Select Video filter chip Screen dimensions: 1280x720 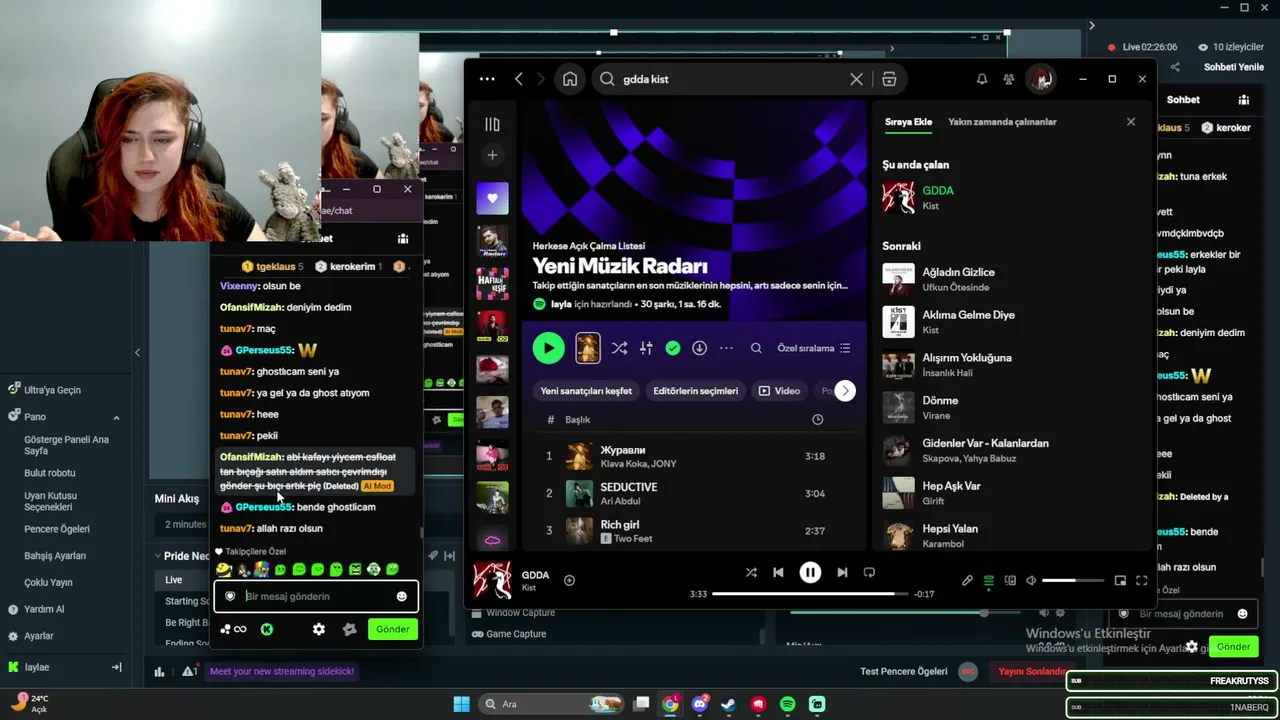pyautogui.click(x=780, y=391)
